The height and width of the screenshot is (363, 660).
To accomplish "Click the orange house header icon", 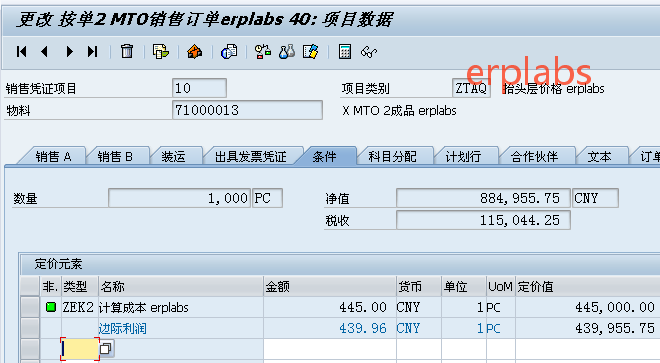I will point(194,51).
